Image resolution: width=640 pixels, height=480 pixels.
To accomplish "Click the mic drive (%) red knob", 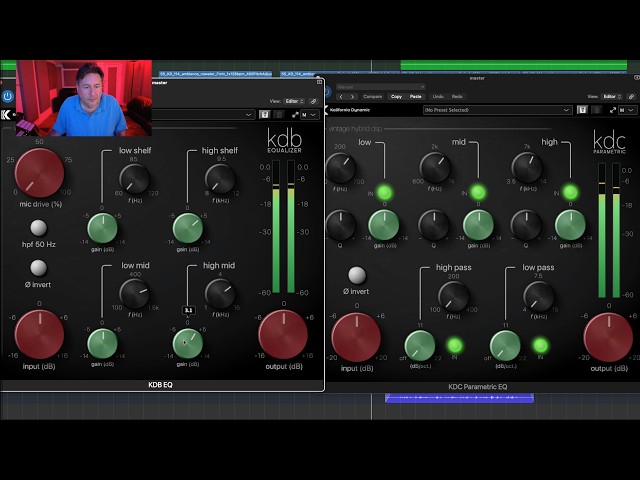I will [x=39, y=173].
